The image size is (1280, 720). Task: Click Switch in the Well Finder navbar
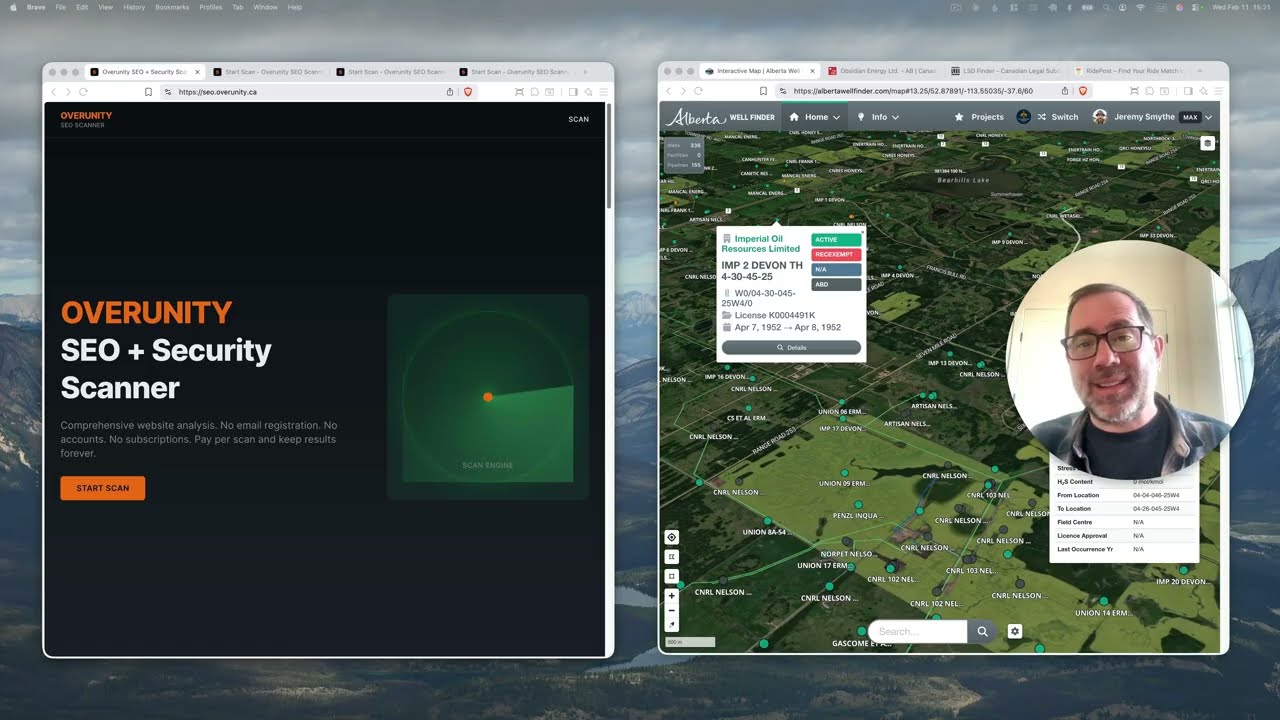click(1057, 117)
